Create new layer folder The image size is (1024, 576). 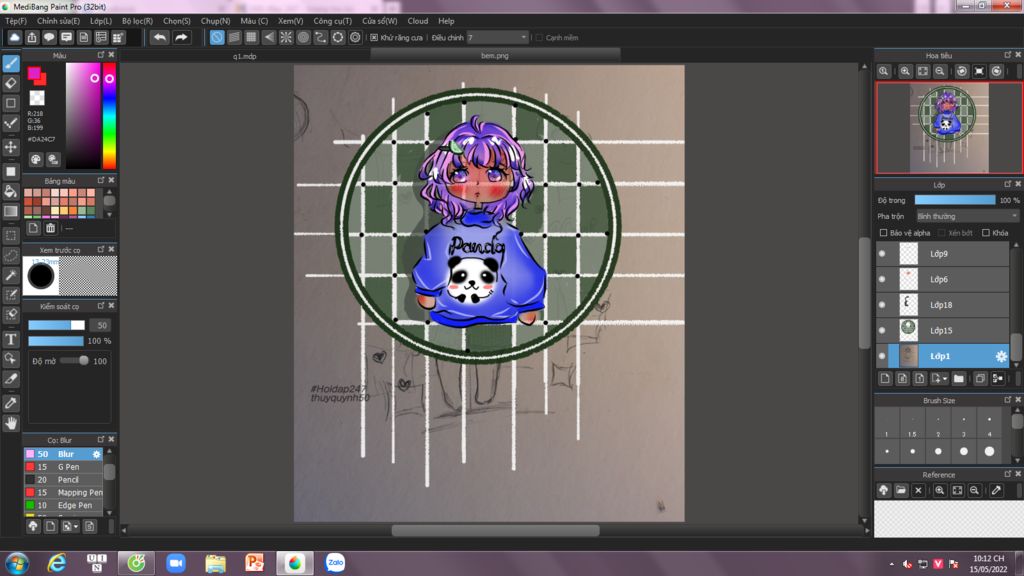tap(958, 379)
